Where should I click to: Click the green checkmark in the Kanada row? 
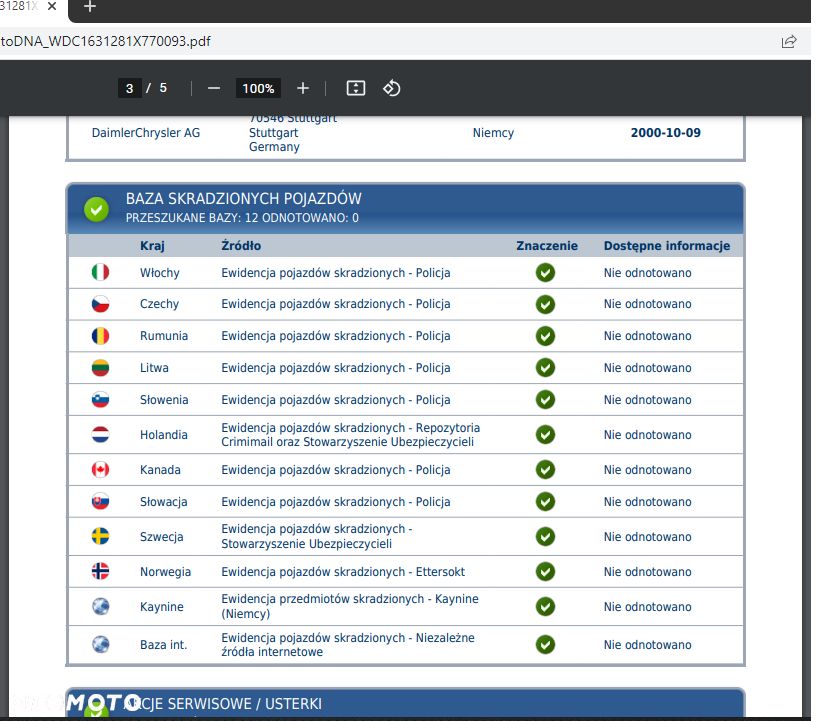[x=545, y=469]
